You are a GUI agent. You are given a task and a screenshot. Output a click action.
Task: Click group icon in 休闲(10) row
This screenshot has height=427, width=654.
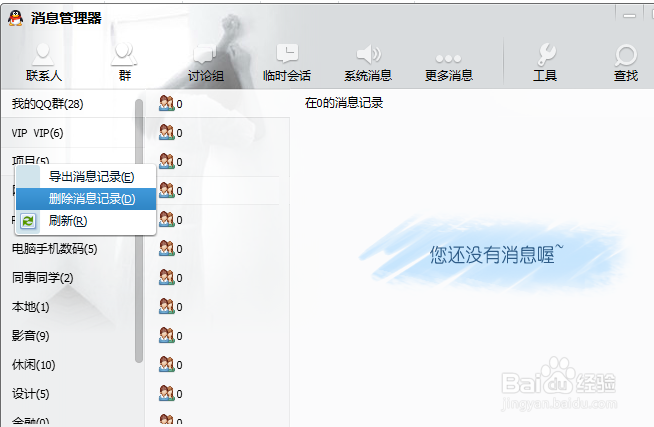tap(166, 364)
